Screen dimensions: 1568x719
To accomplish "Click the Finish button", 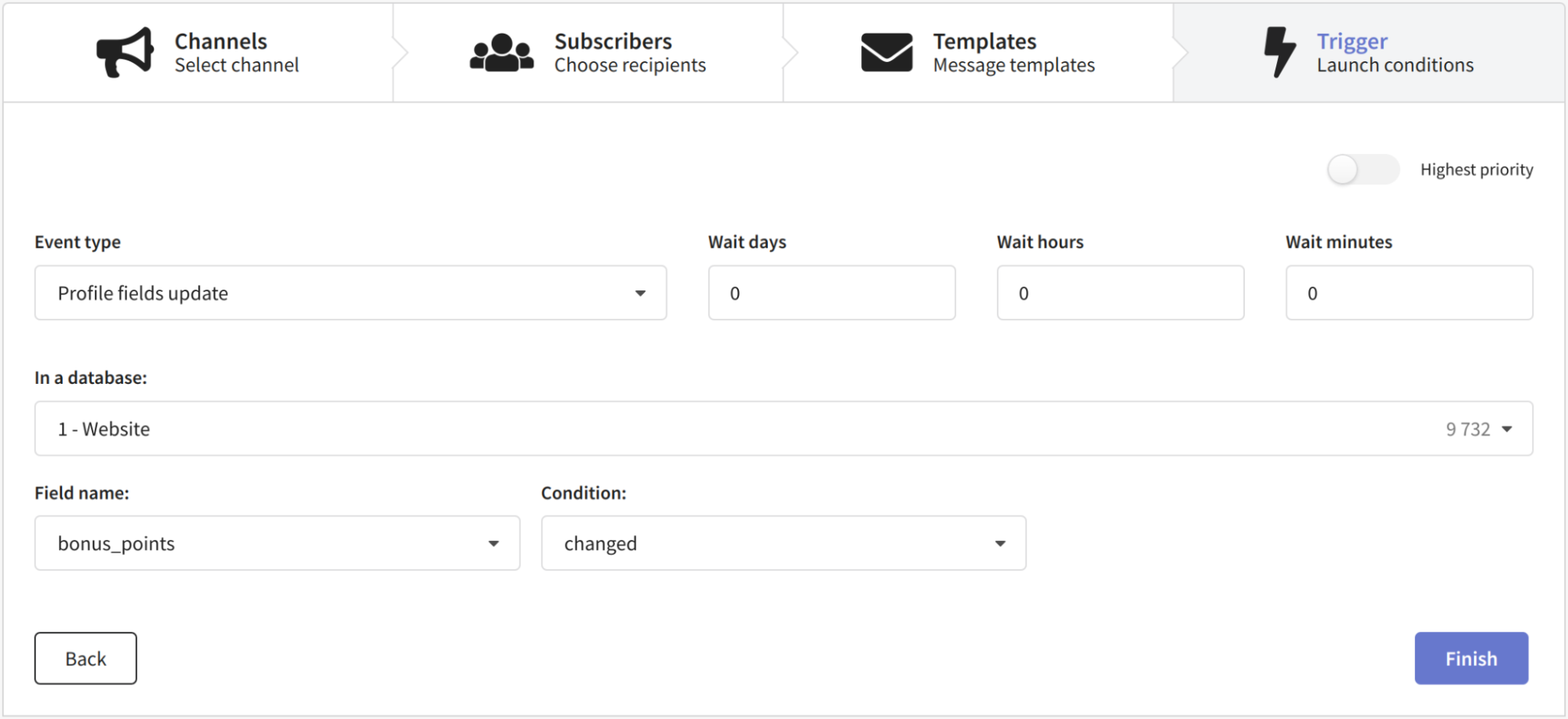I will tap(1472, 659).
